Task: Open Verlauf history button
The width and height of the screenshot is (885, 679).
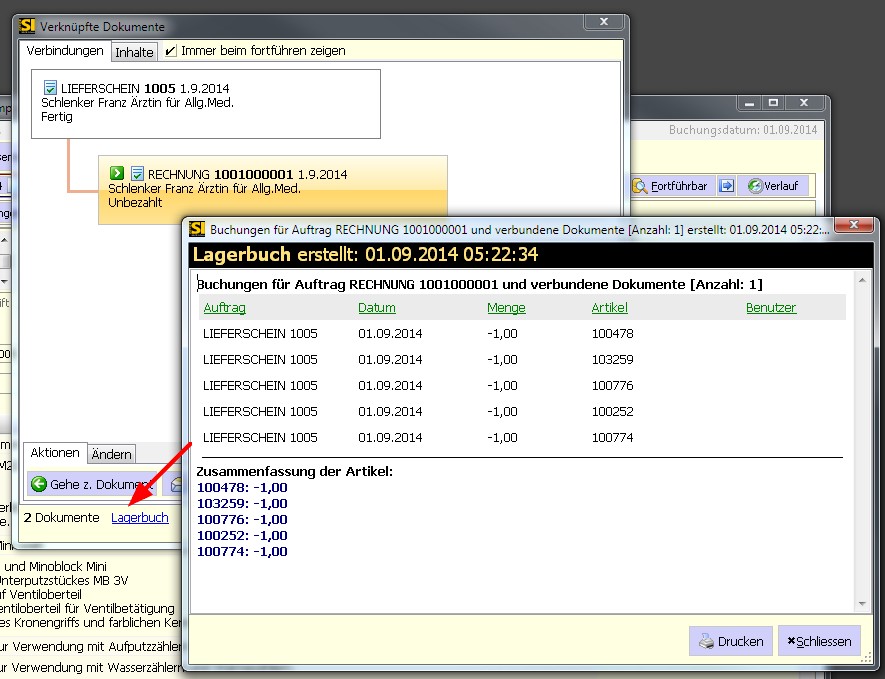Action: [x=774, y=186]
